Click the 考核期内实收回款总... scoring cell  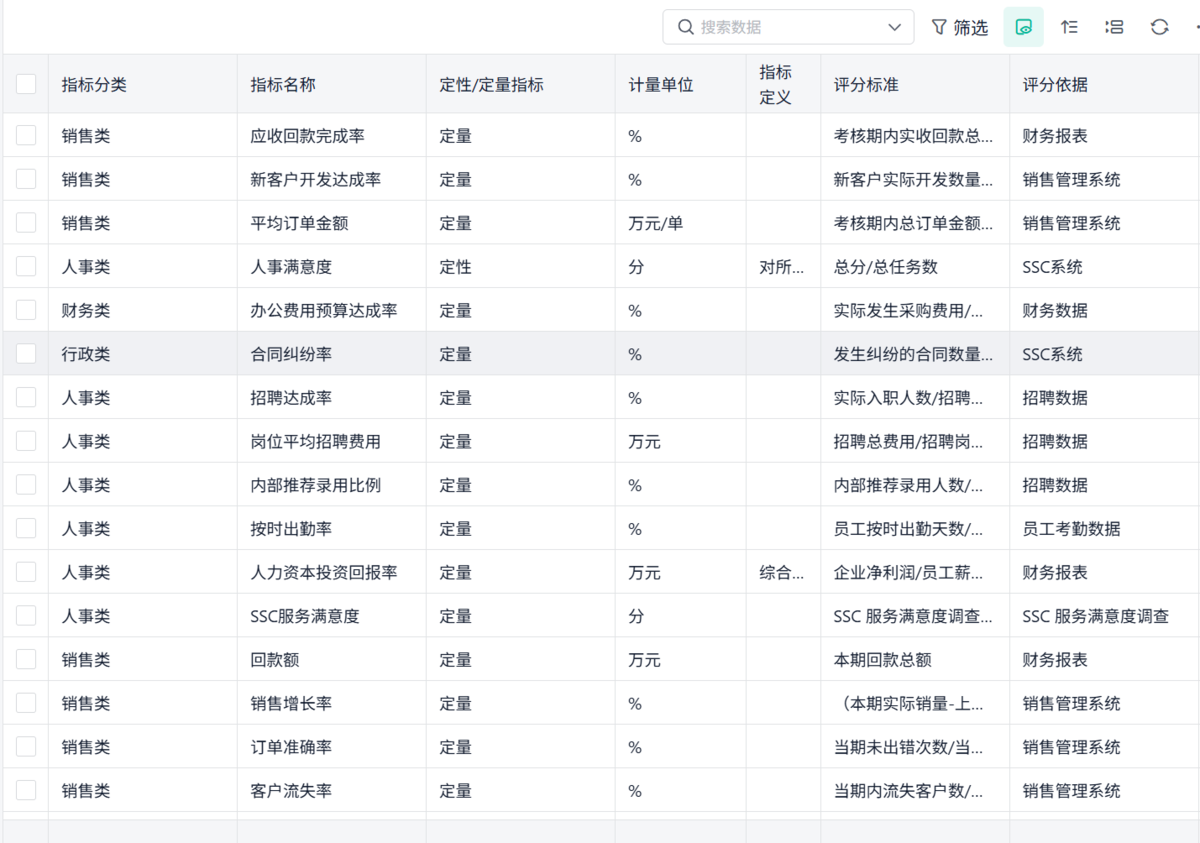coord(916,135)
